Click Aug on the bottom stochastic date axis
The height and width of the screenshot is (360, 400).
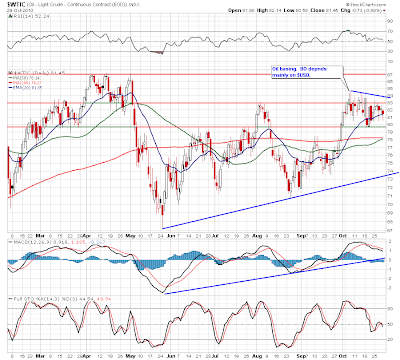pyautogui.click(x=257, y=356)
